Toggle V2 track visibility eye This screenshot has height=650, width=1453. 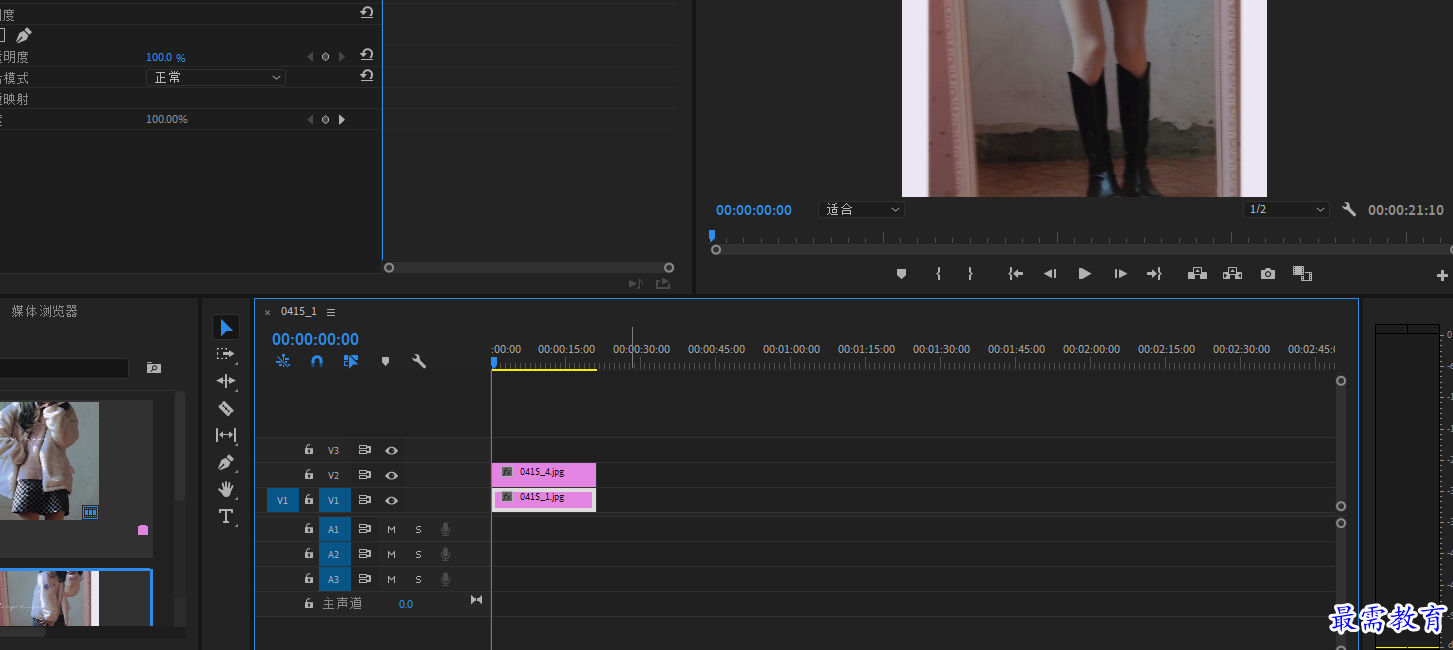[392, 476]
